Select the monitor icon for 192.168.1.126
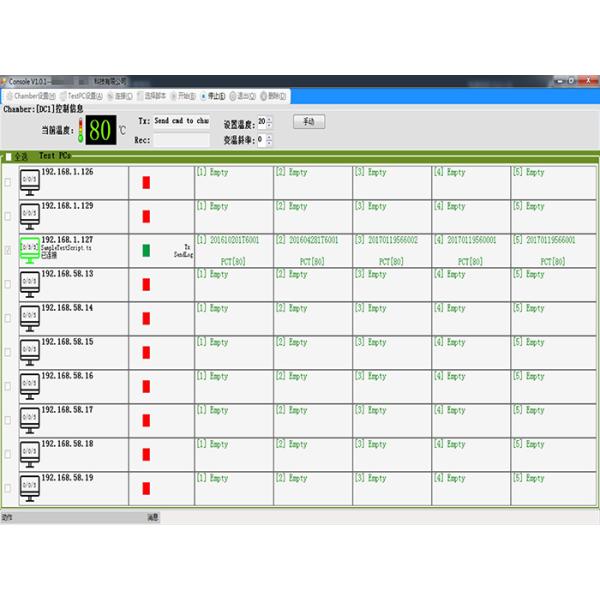Image resolution: width=600 pixels, height=600 pixels. pyautogui.click(x=30, y=185)
